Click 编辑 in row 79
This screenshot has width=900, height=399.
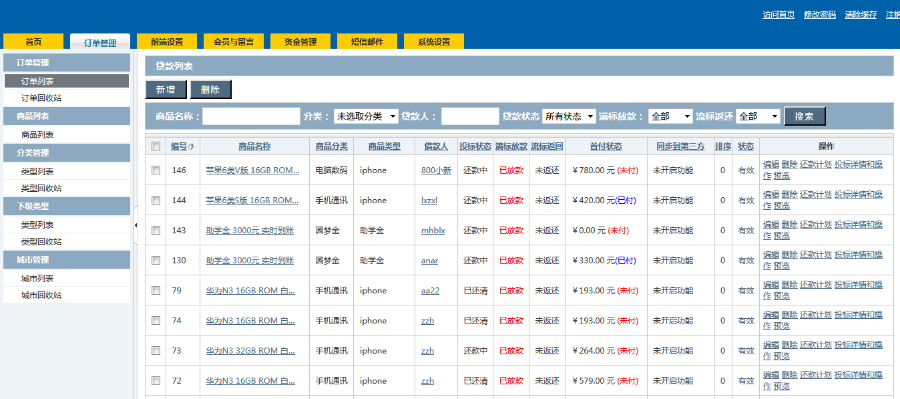770,285
